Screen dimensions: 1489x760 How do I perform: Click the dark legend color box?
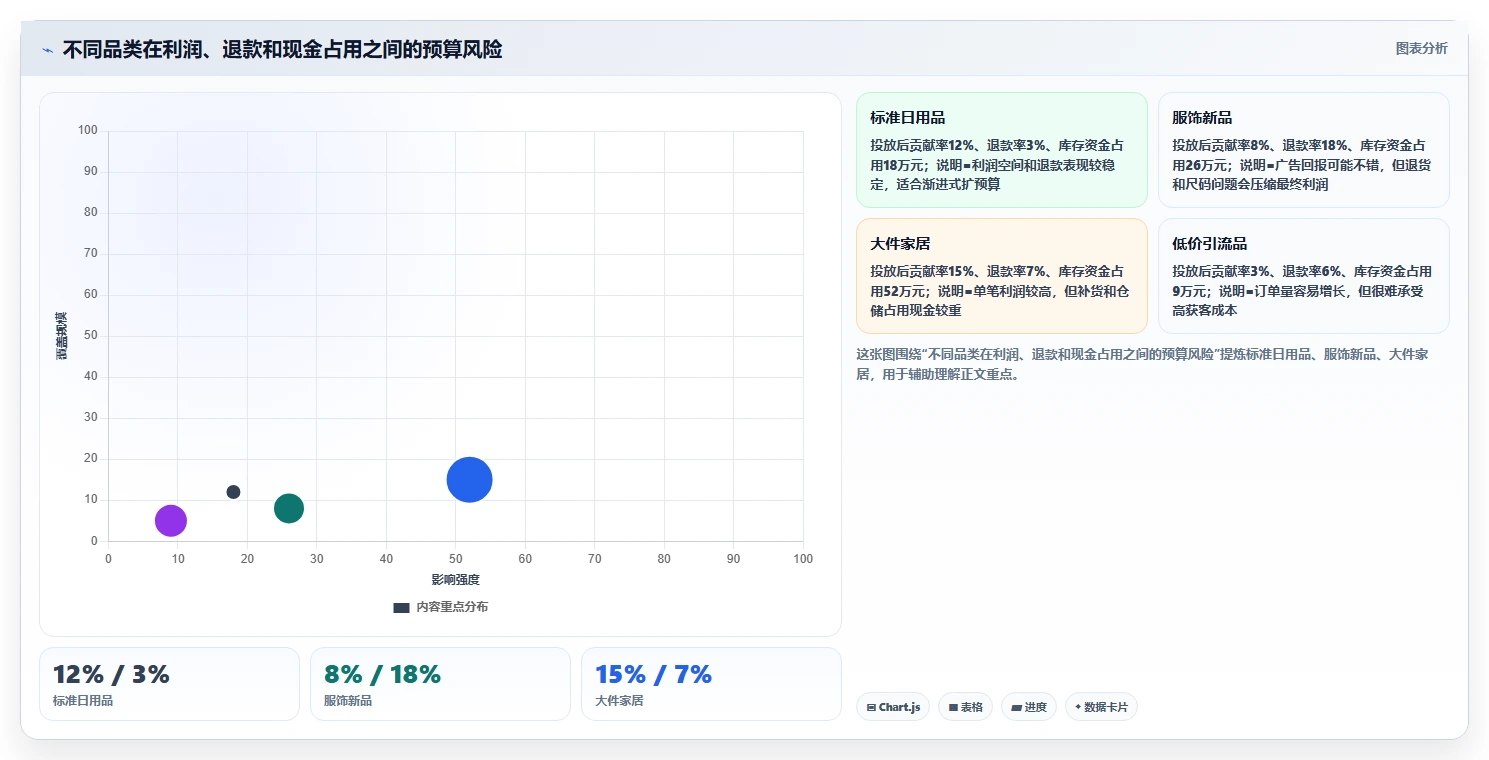coord(401,607)
